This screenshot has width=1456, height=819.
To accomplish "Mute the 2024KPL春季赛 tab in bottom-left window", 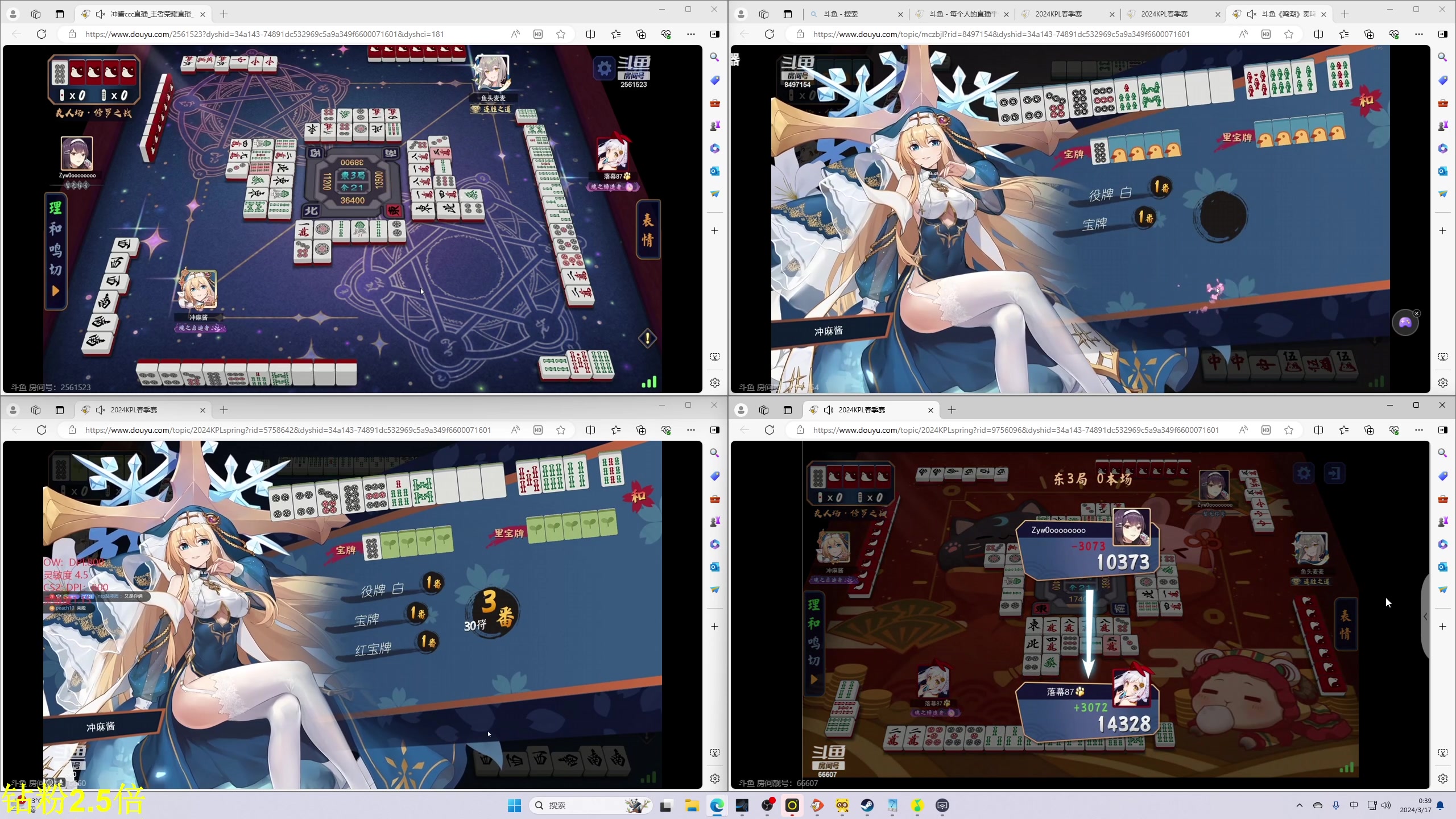I will click(101, 409).
